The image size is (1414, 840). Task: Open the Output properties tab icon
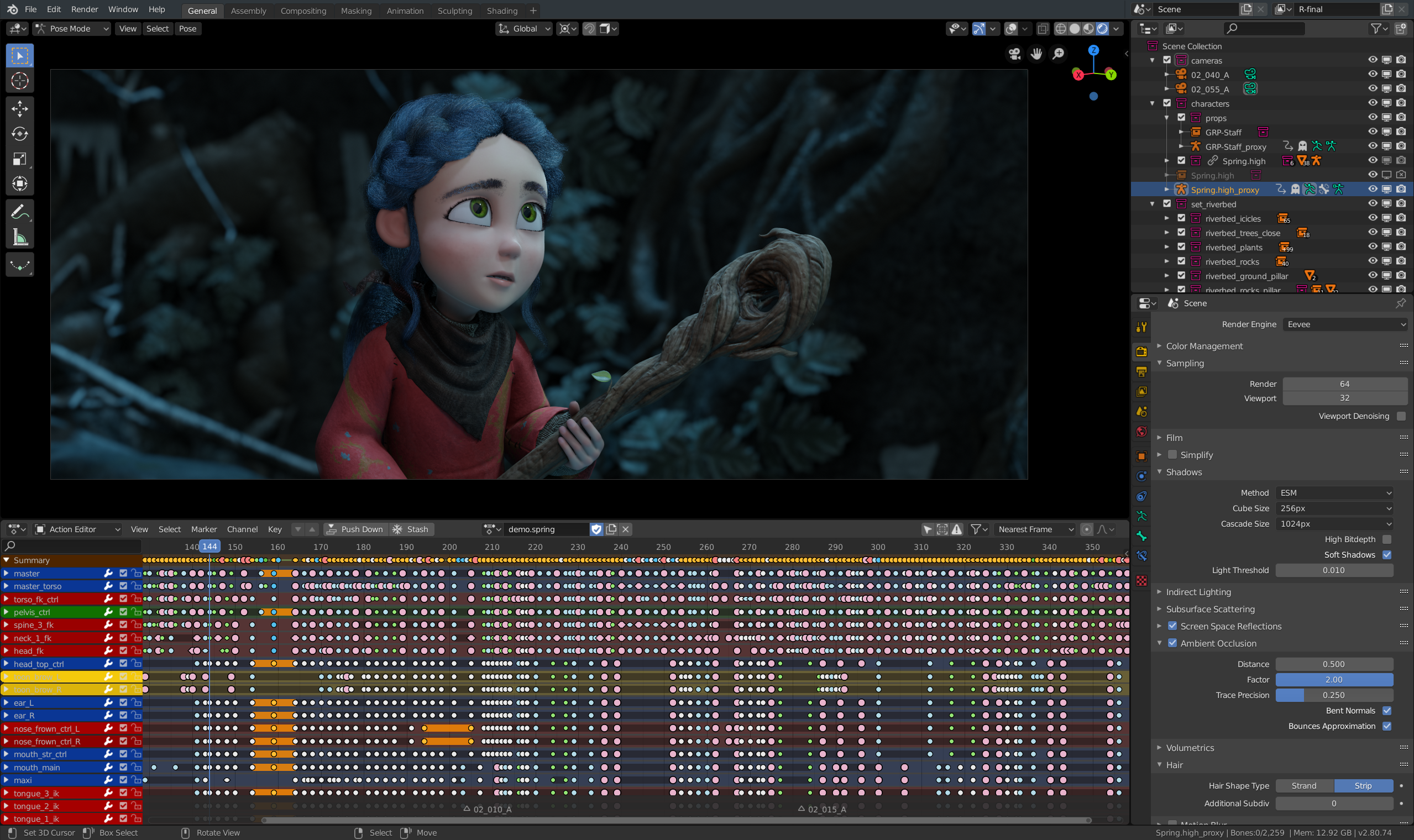click(x=1141, y=372)
